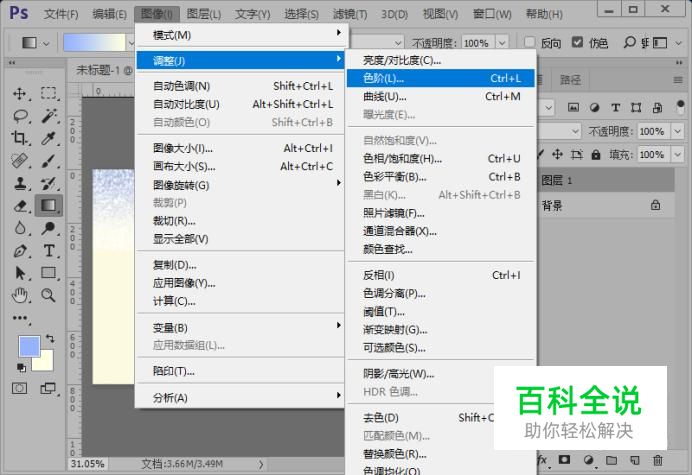Screen dimensions: 692x475
Task: Switch to the 路径 paths tab
Action: (x=570, y=80)
